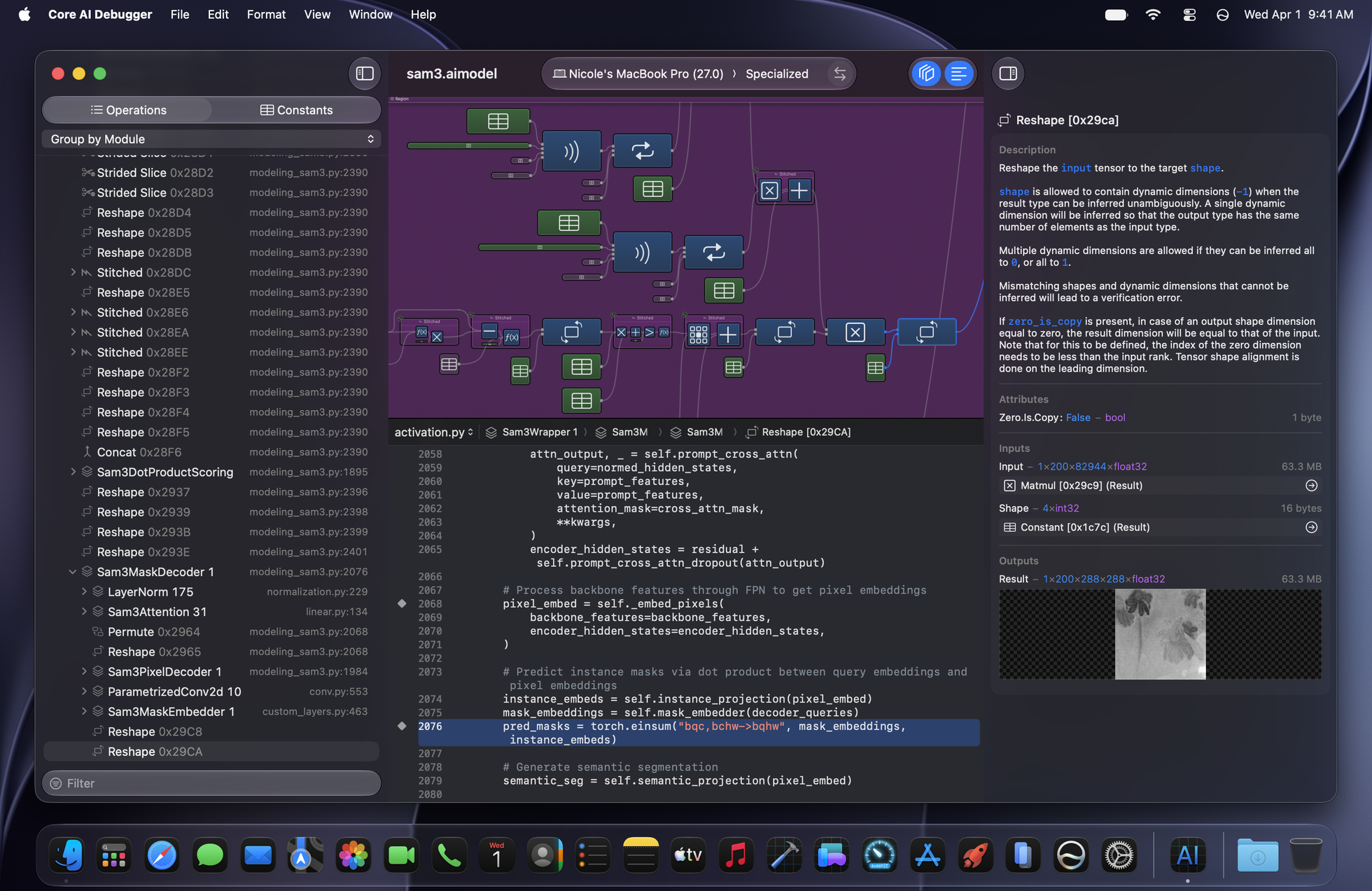Collapse the Sam3MaskDecoder 1 module
The image size is (1372, 891).
point(73,572)
